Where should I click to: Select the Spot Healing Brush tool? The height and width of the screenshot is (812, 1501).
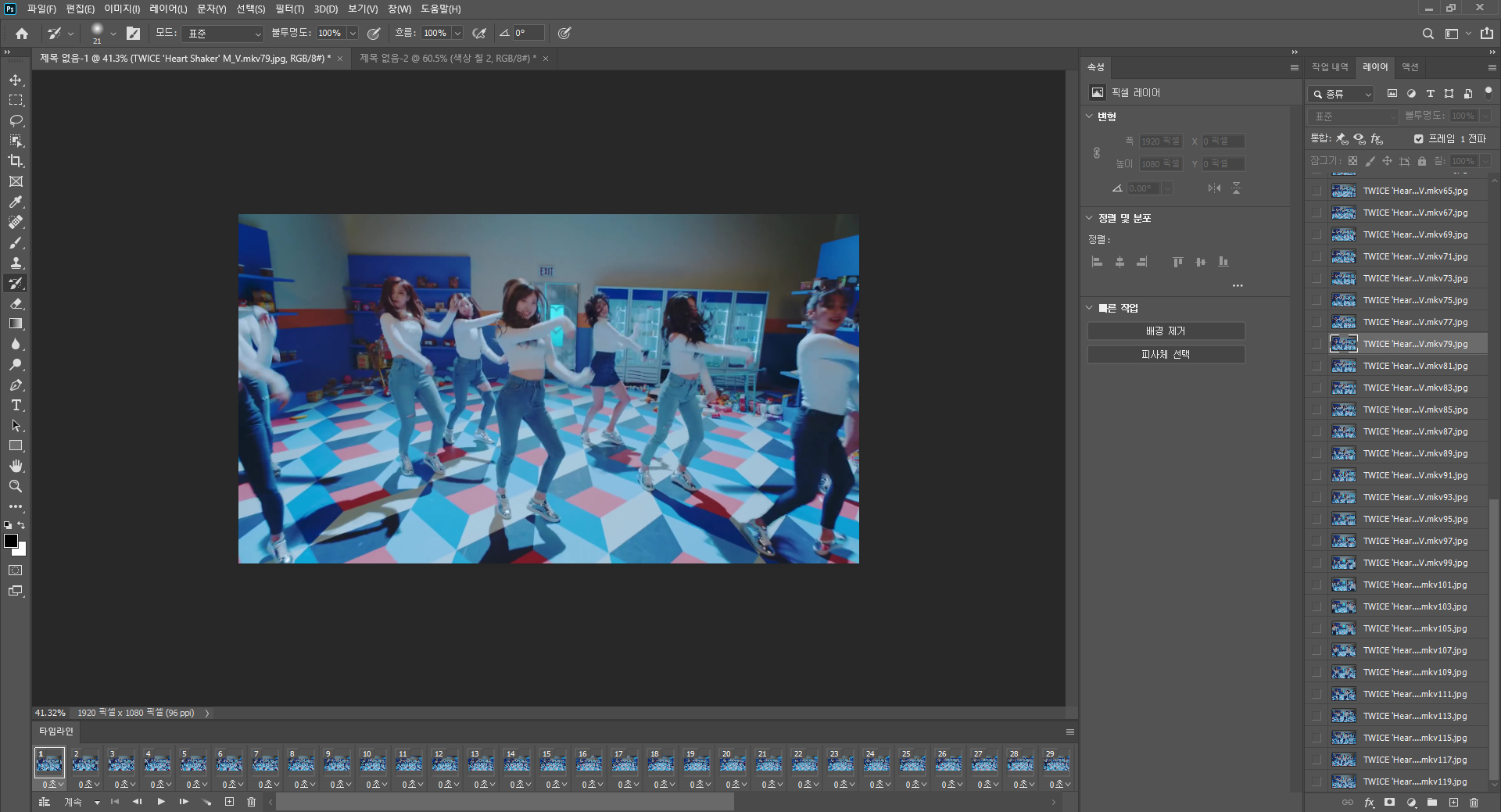(16, 222)
